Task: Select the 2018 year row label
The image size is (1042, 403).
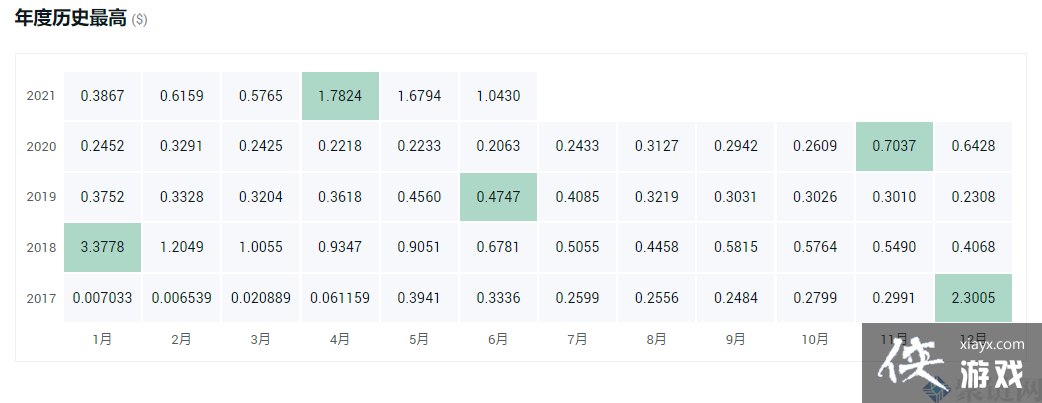Action: tap(41, 247)
